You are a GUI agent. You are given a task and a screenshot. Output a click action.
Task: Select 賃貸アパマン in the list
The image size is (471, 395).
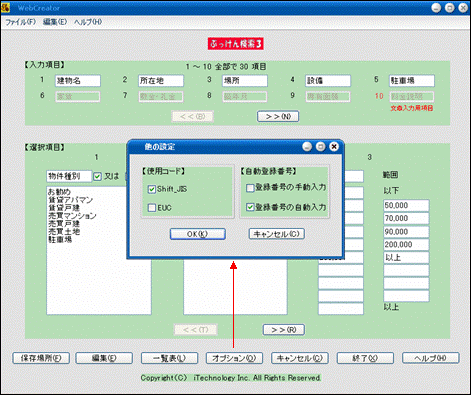(x=71, y=200)
